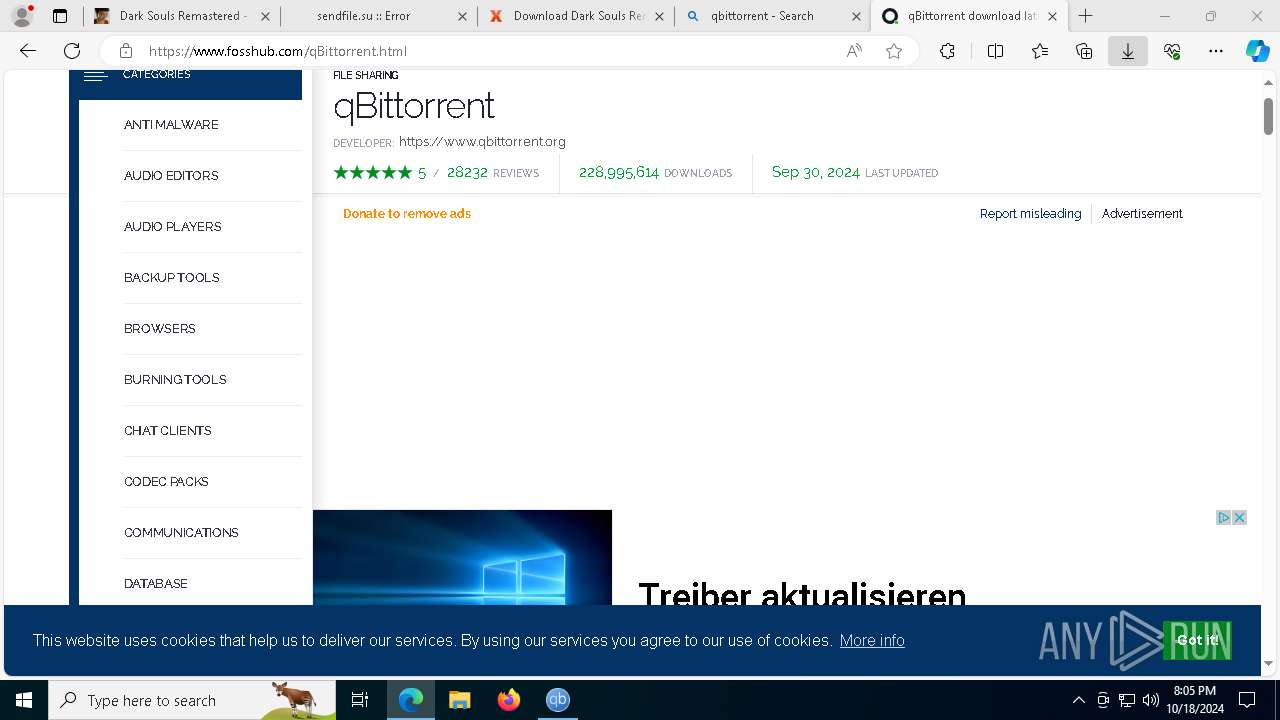Open the Windows Start menu
The image size is (1280, 720).
pyautogui.click(x=24, y=700)
